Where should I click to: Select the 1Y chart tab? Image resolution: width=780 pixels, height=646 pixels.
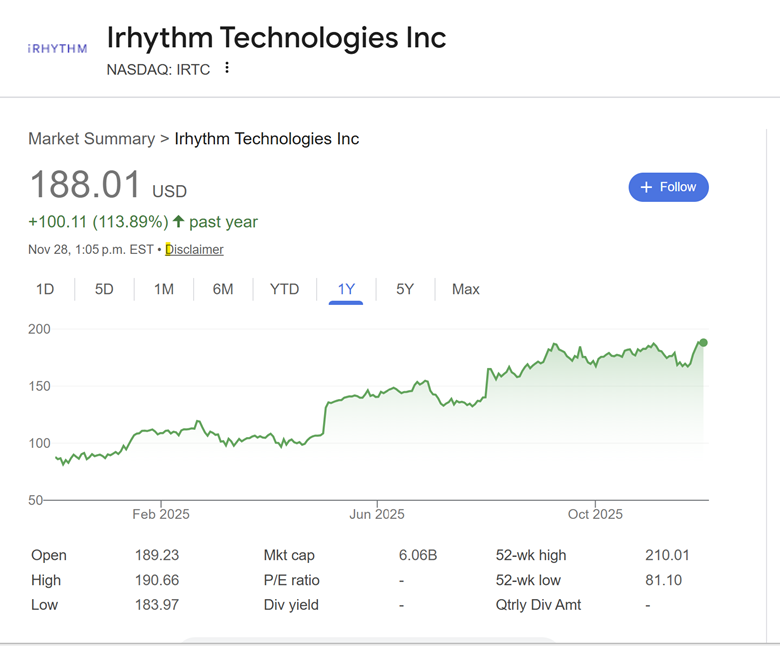pyautogui.click(x=346, y=289)
